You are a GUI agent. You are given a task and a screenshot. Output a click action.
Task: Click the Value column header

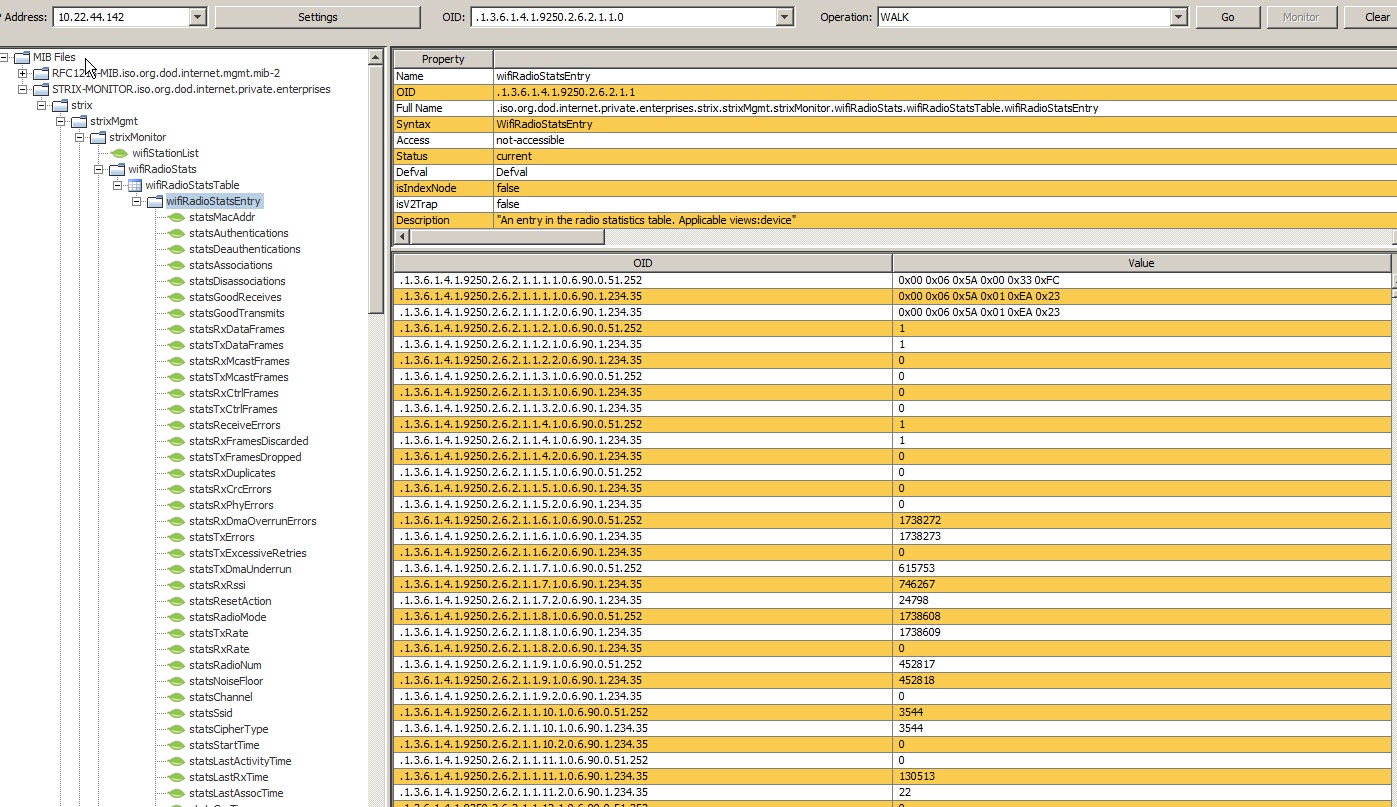[1141, 263]
